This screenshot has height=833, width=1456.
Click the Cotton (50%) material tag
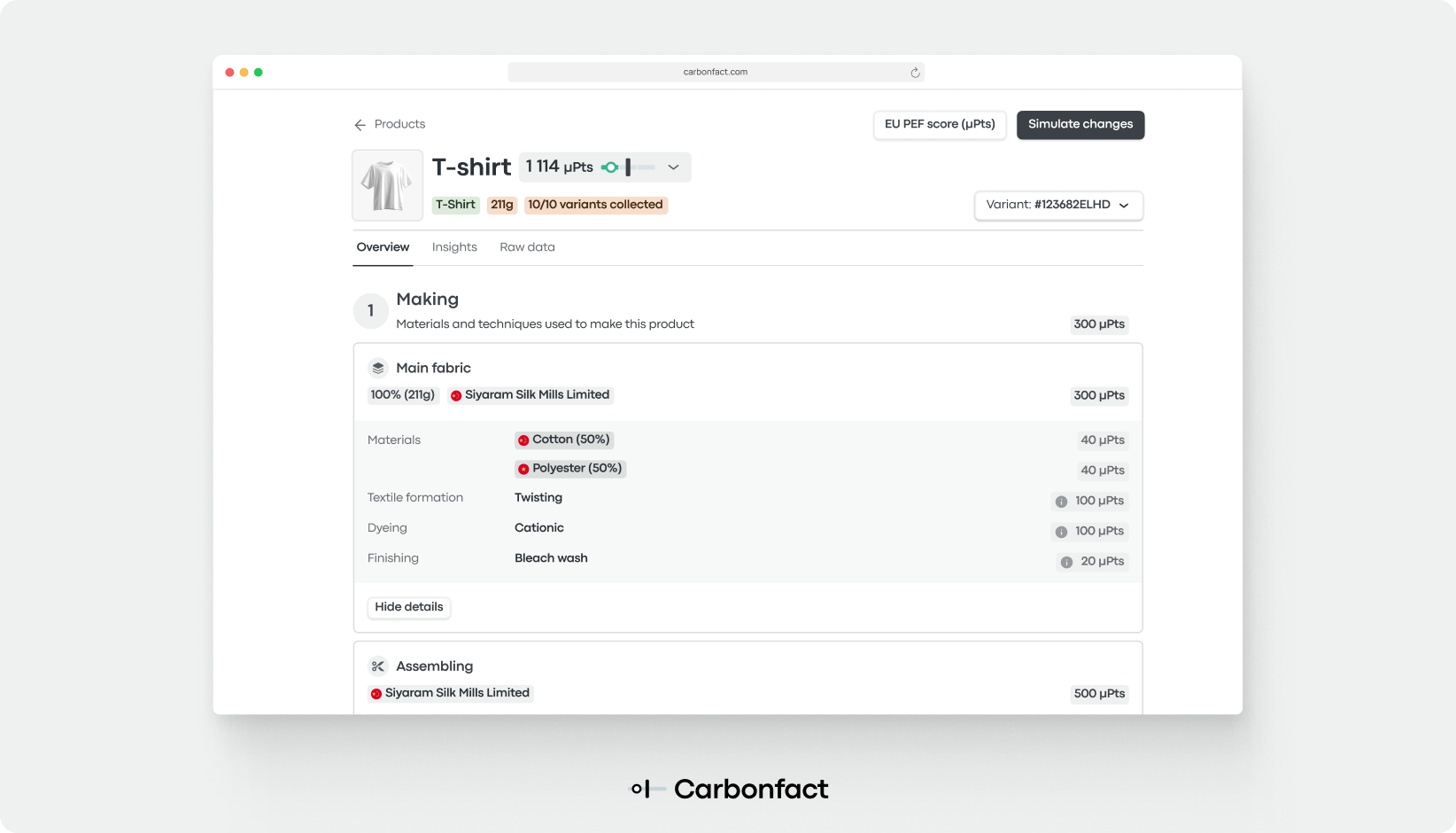point(564,440)
